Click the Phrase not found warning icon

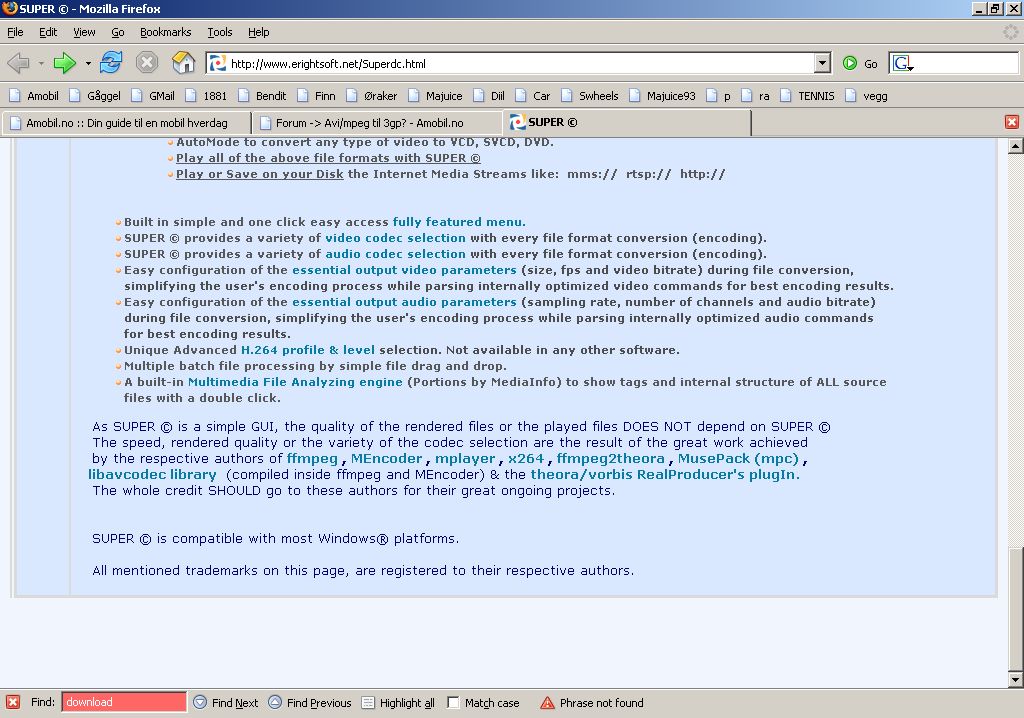[547, 702]
